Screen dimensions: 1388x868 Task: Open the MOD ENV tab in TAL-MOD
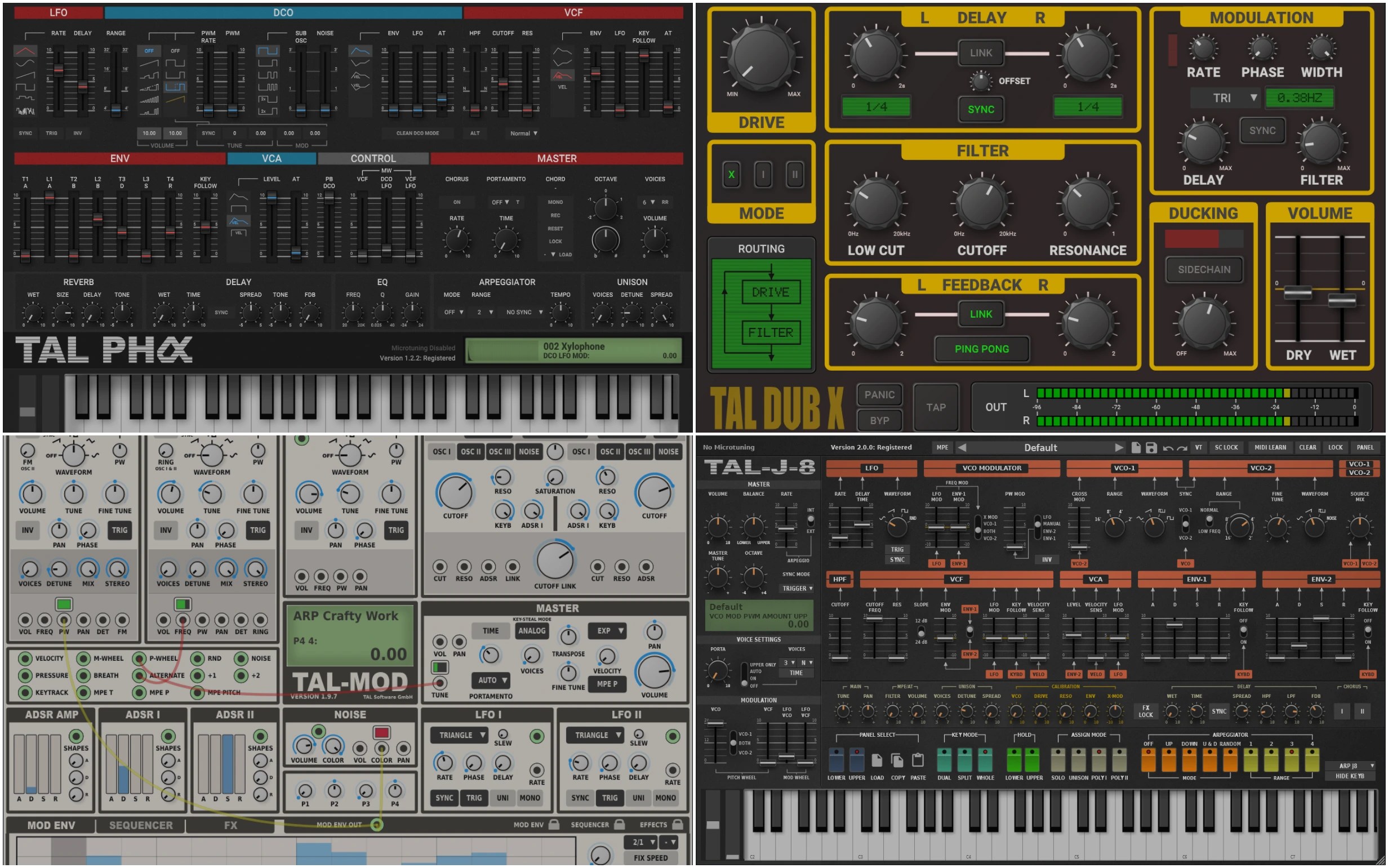click(51, 825)
